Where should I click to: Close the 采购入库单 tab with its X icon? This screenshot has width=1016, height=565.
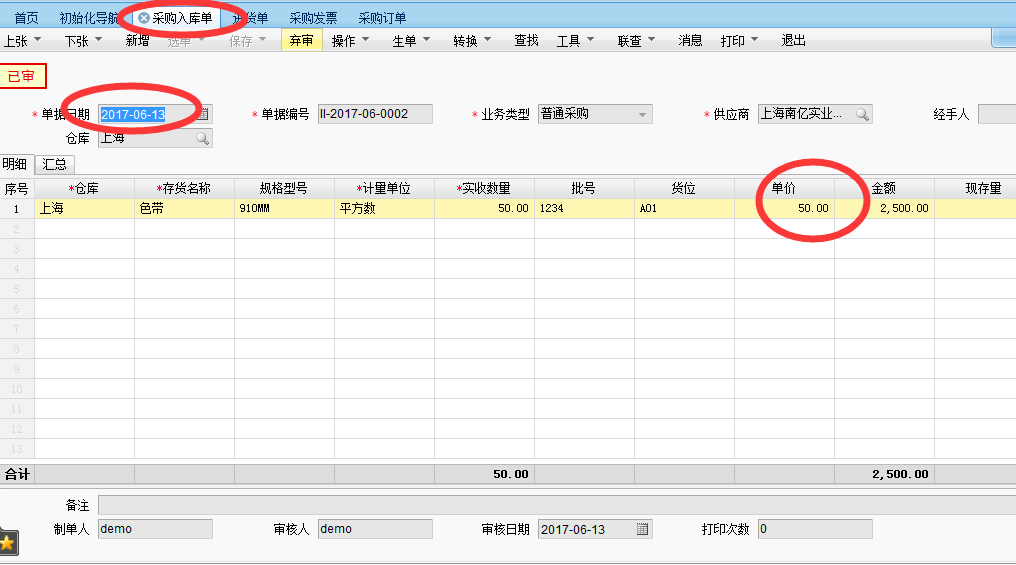point(144,18)
